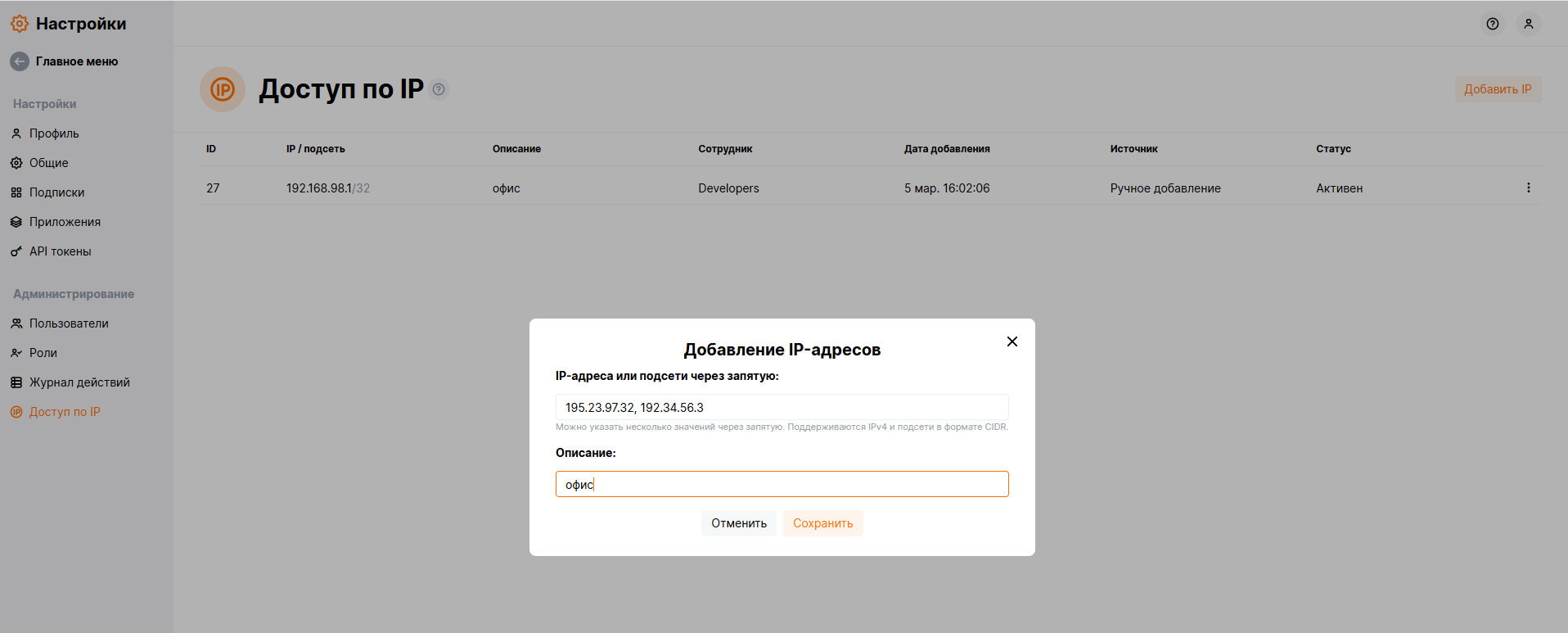Viewport: 1568px width, 633px height.
Task: Open the three-dot menu for row 27
Action: [x=1528, y=188]
